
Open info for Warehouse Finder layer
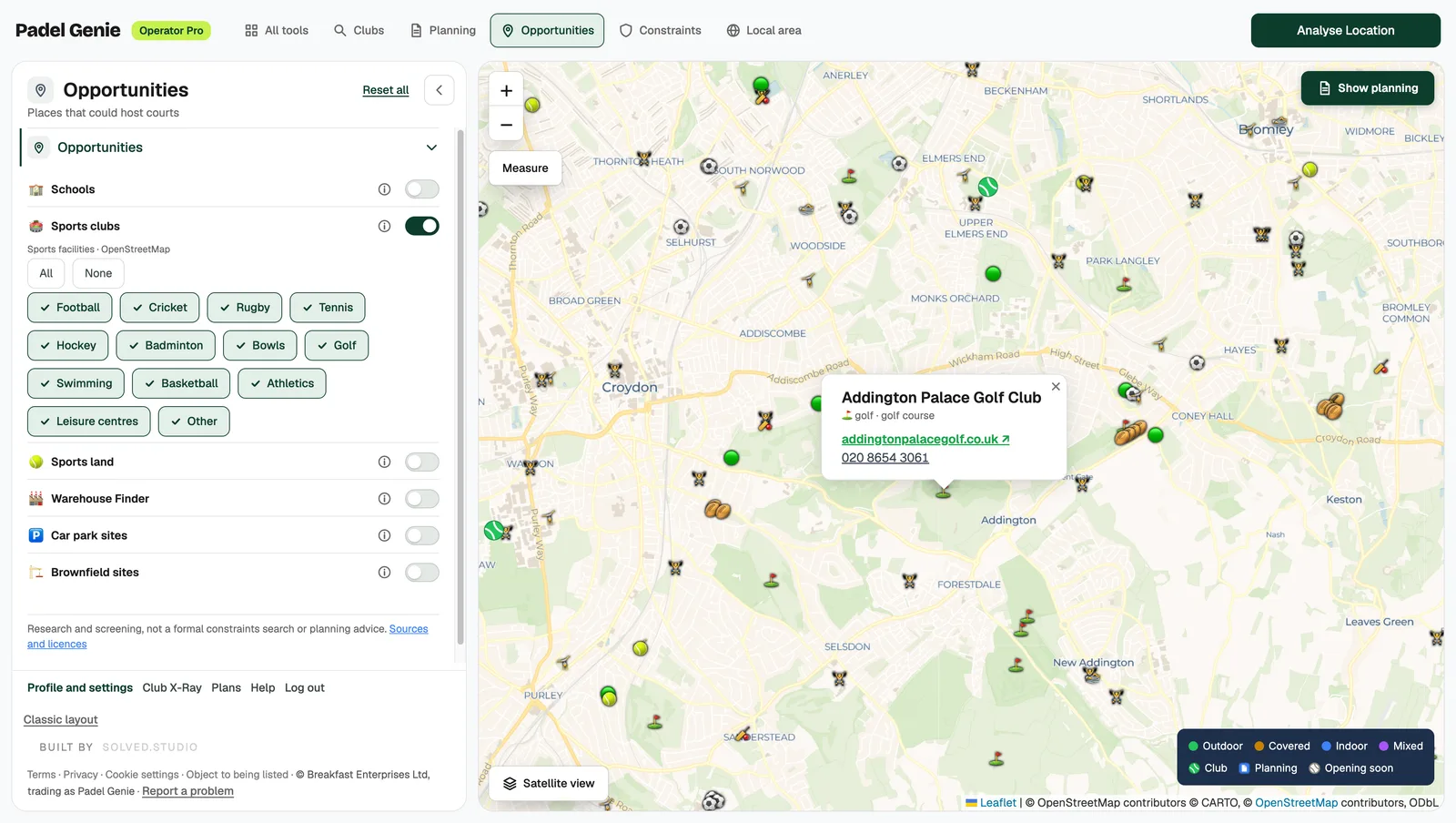(384, 499)
